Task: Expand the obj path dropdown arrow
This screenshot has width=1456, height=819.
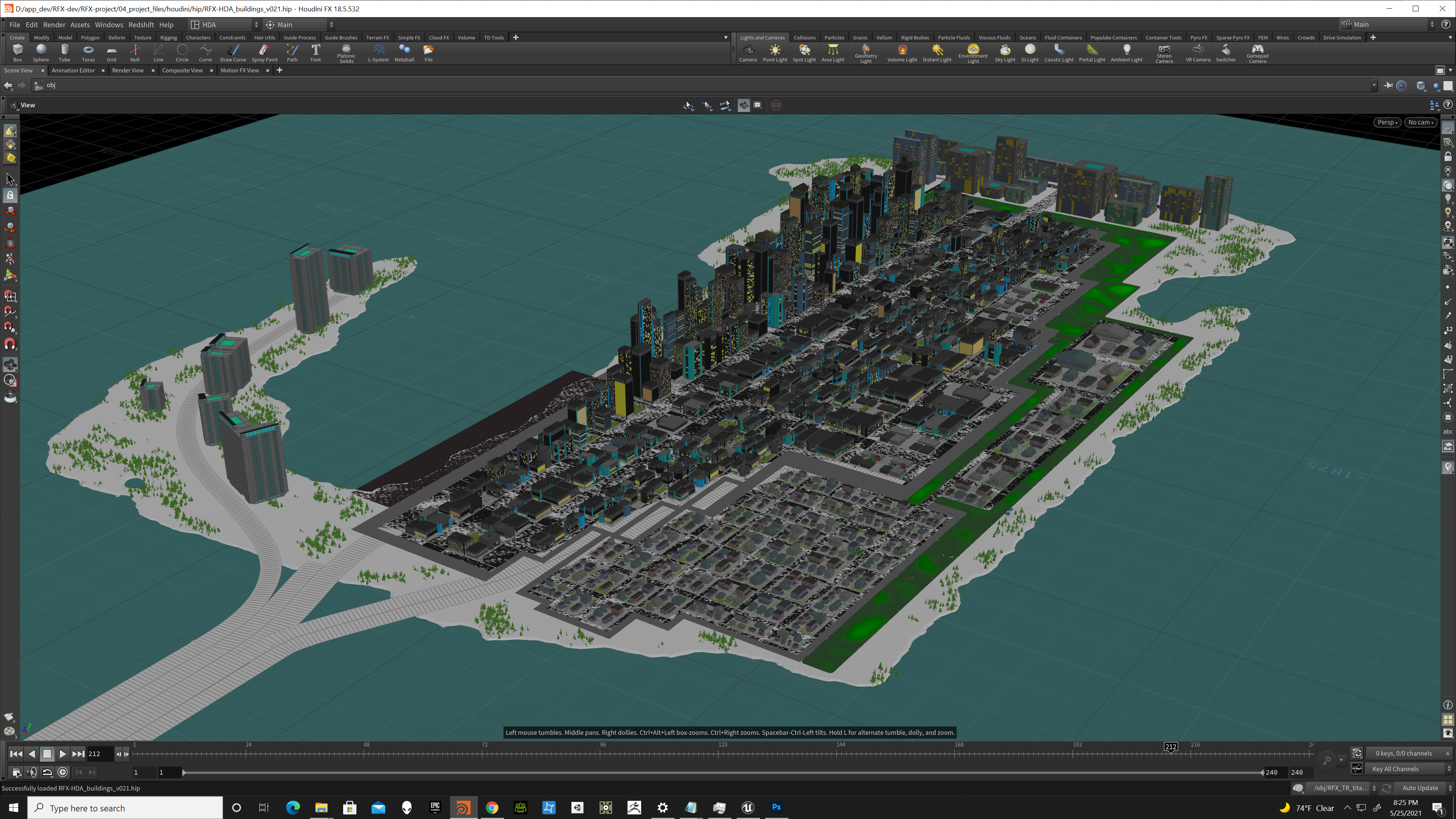Action: 1373,85
